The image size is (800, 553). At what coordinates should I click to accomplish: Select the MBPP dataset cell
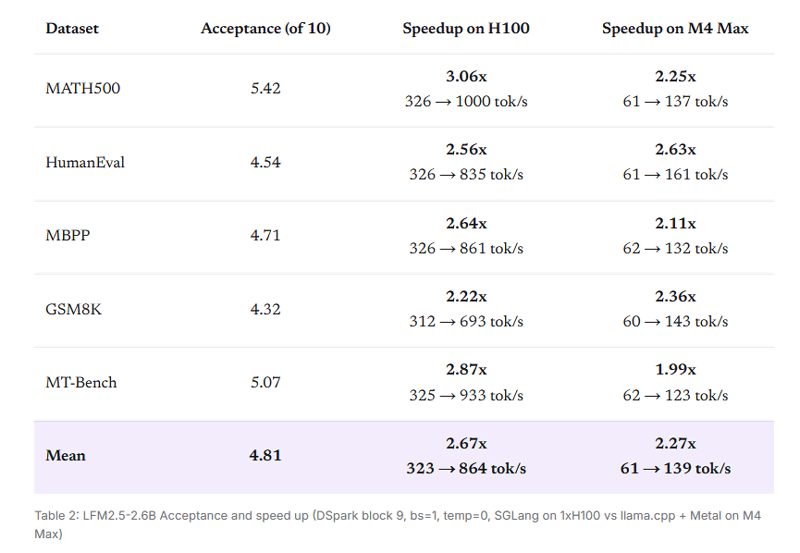67,235
